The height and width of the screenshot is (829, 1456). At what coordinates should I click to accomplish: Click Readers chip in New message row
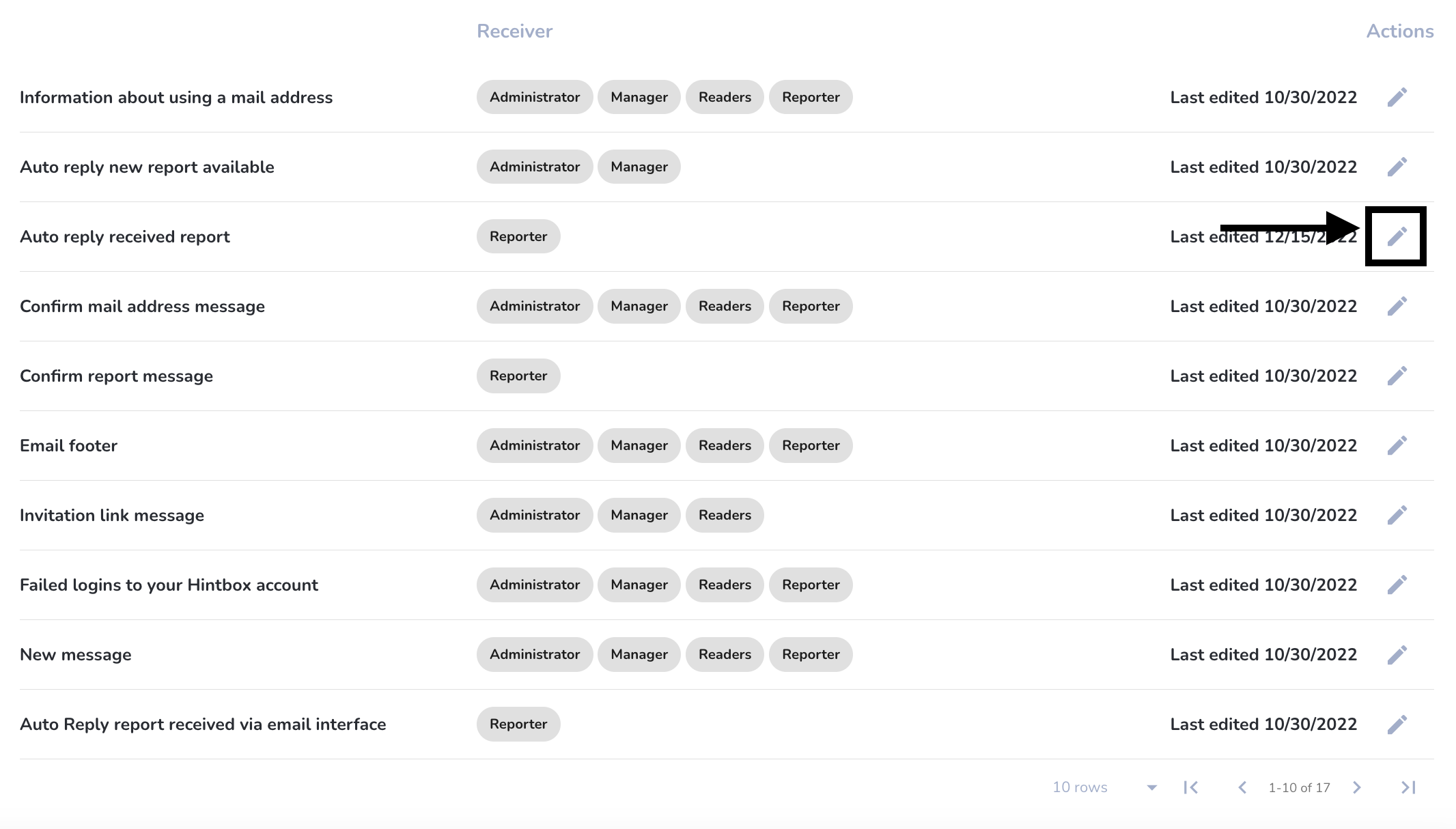(725, 654)
